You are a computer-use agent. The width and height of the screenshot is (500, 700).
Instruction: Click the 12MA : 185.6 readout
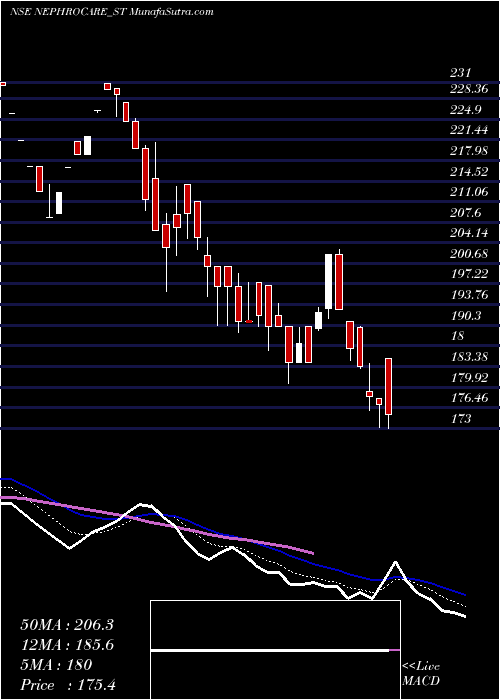(67, 645)
